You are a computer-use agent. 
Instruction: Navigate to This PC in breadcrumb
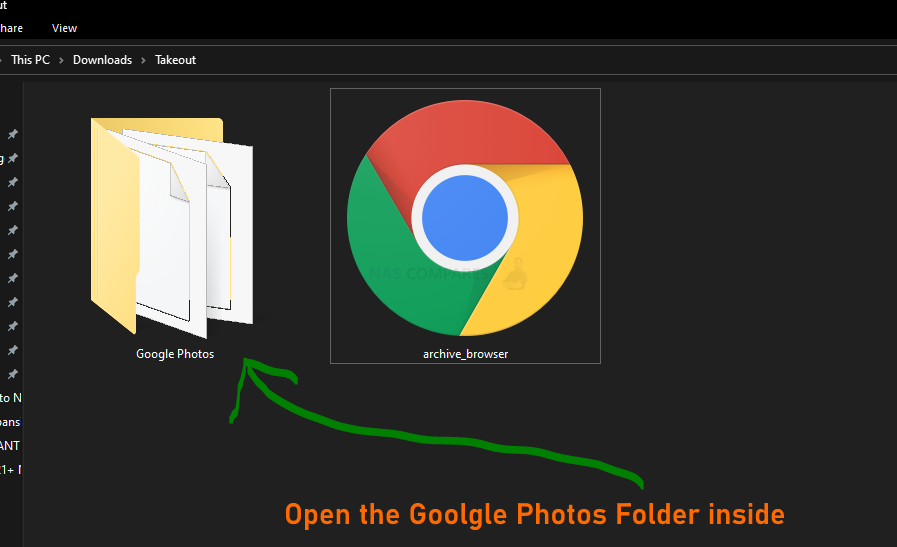point(30,60)
